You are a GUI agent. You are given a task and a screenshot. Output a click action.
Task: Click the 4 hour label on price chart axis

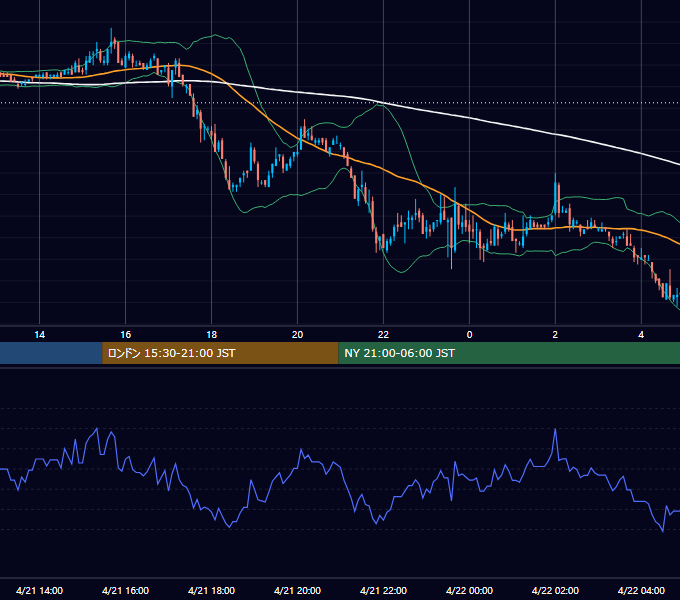[641, 335]
